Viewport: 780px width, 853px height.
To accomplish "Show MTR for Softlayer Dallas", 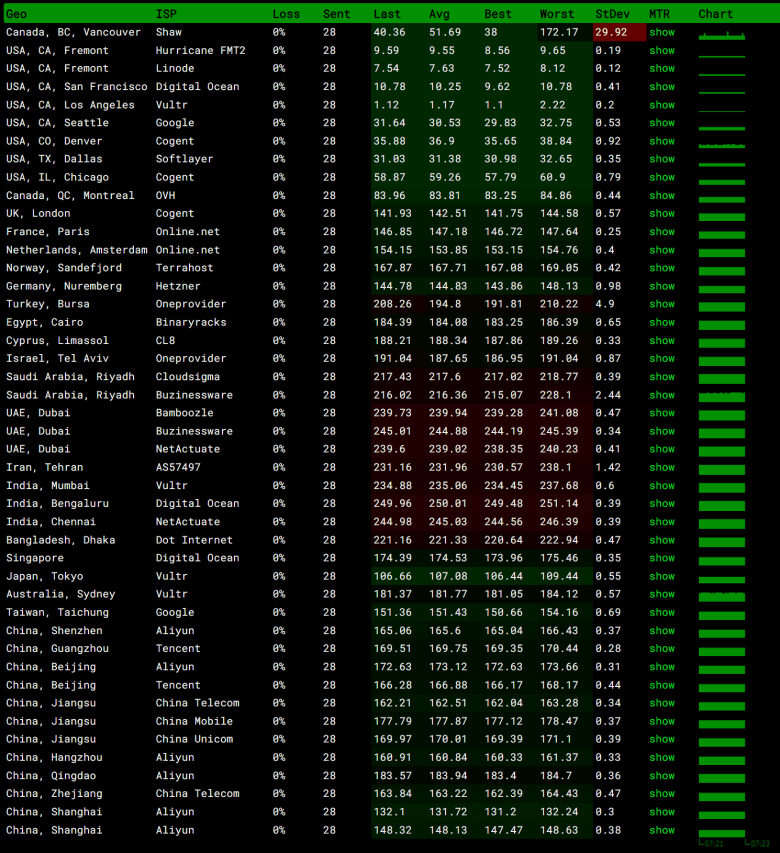I will [661, 159].
